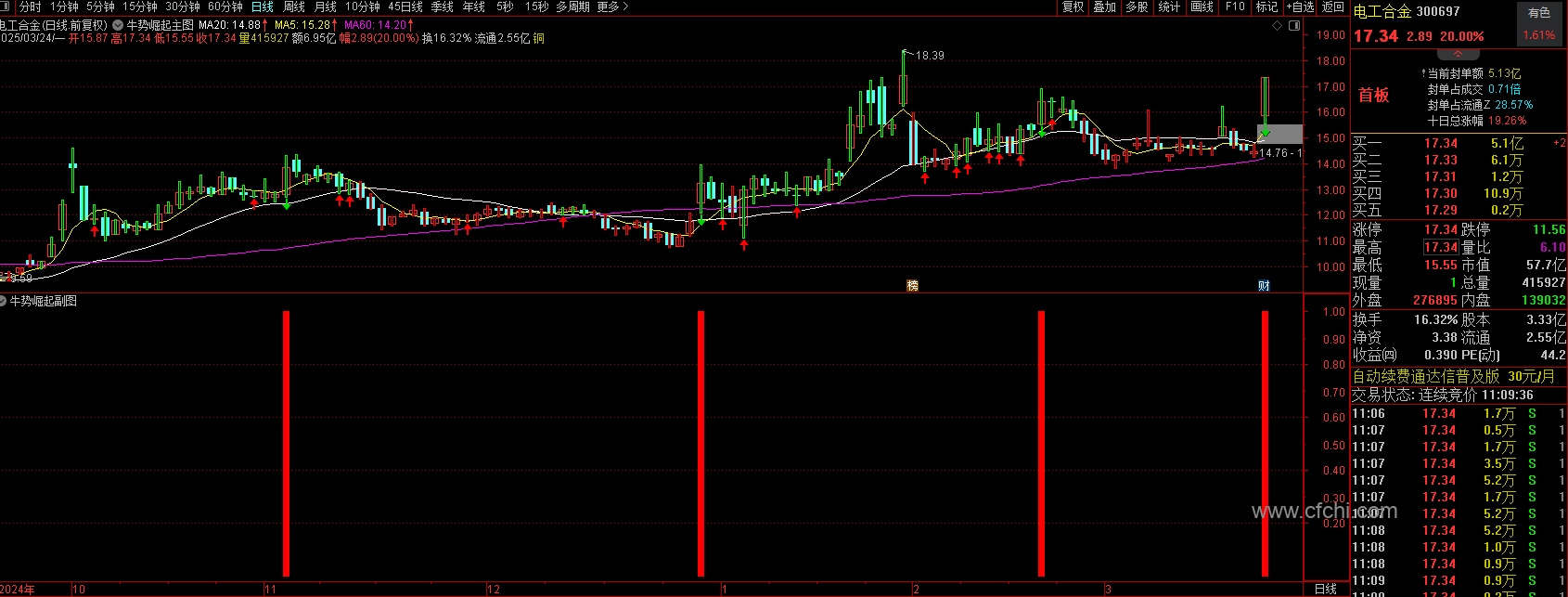The width and height of the screenshot is (1568, 597).
Task: Click the 首板 label
Action: (x=1374, y=95)
